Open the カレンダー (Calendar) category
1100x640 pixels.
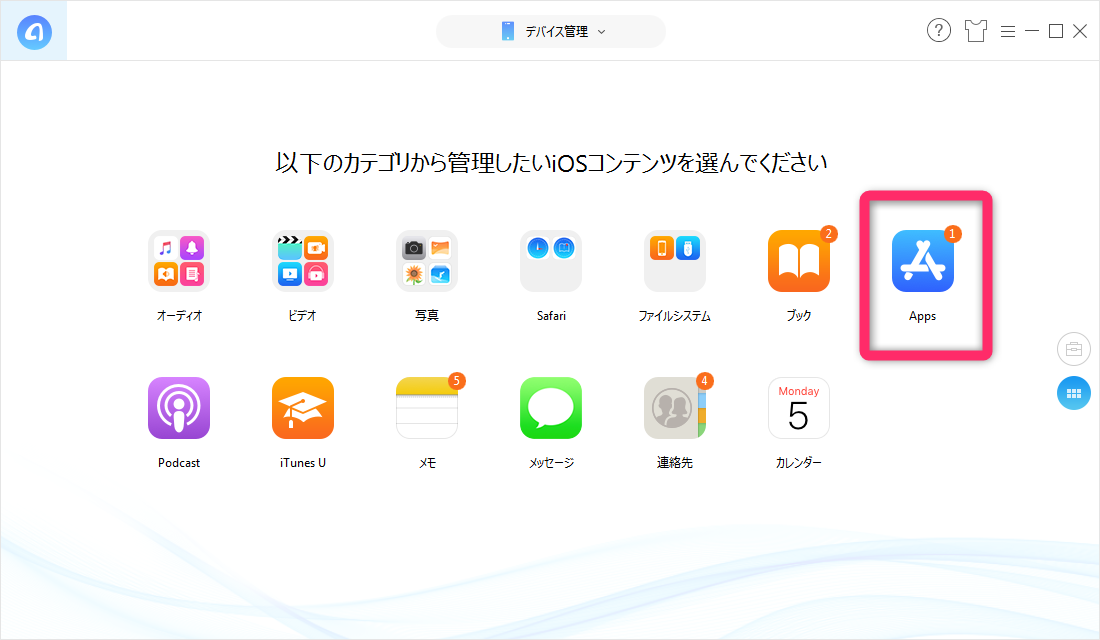(799, 408)
